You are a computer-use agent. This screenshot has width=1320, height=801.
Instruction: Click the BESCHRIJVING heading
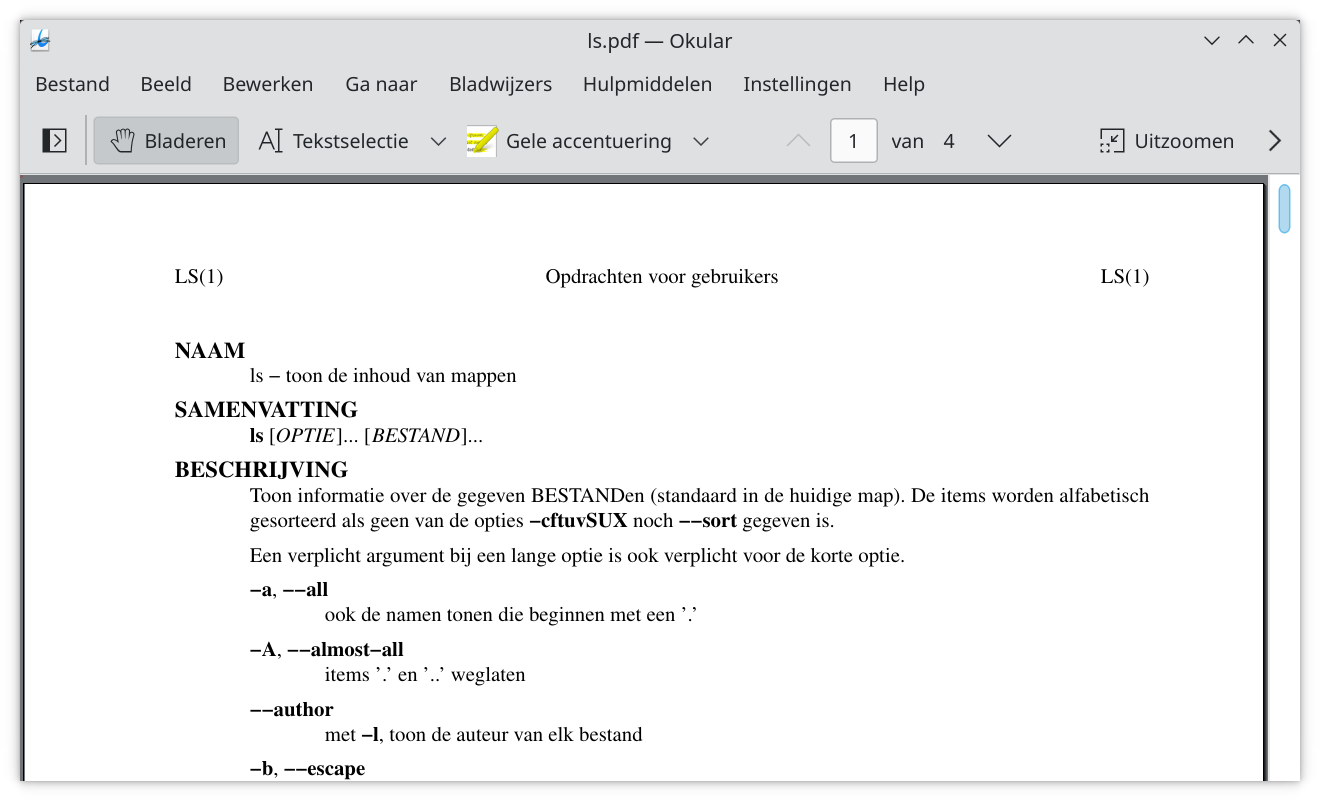[261, 470]
